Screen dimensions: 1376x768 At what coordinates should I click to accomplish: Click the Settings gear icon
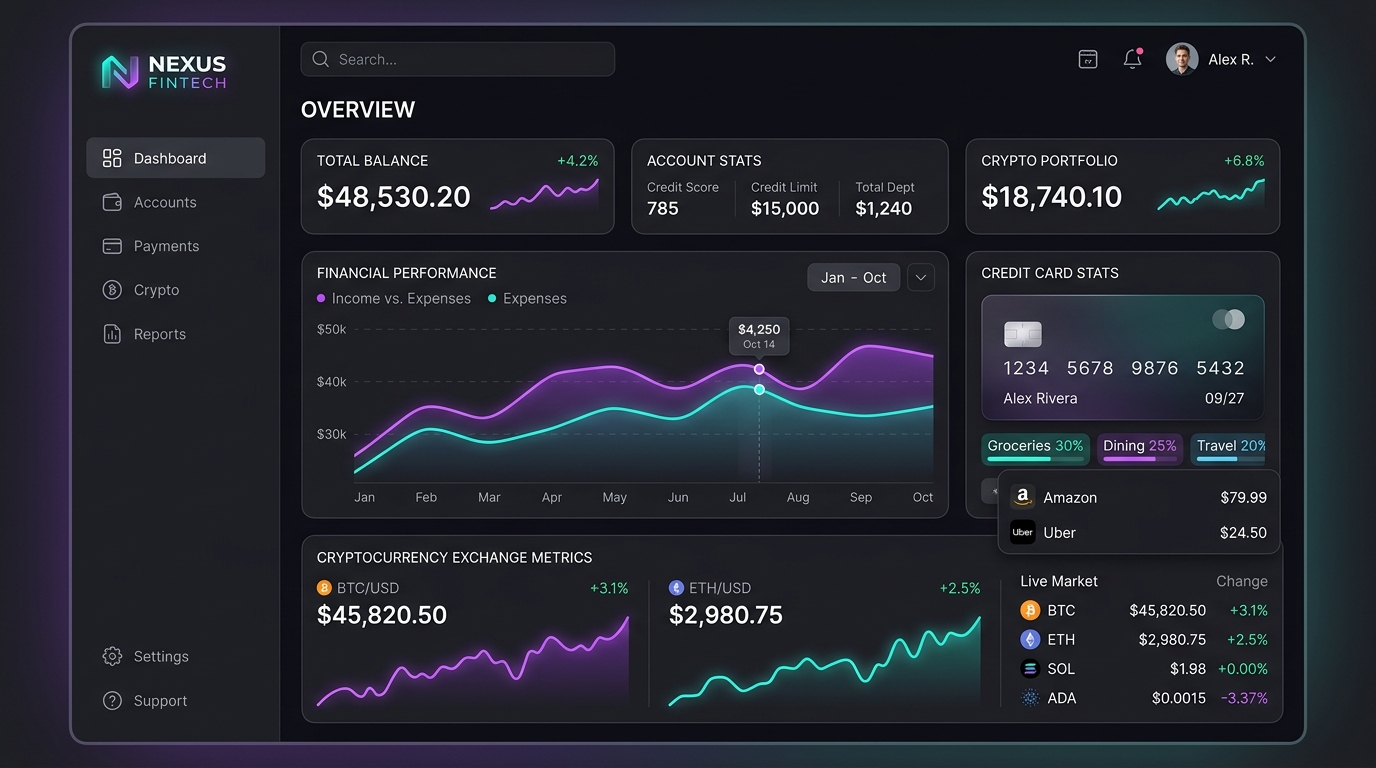pos(112,656)
